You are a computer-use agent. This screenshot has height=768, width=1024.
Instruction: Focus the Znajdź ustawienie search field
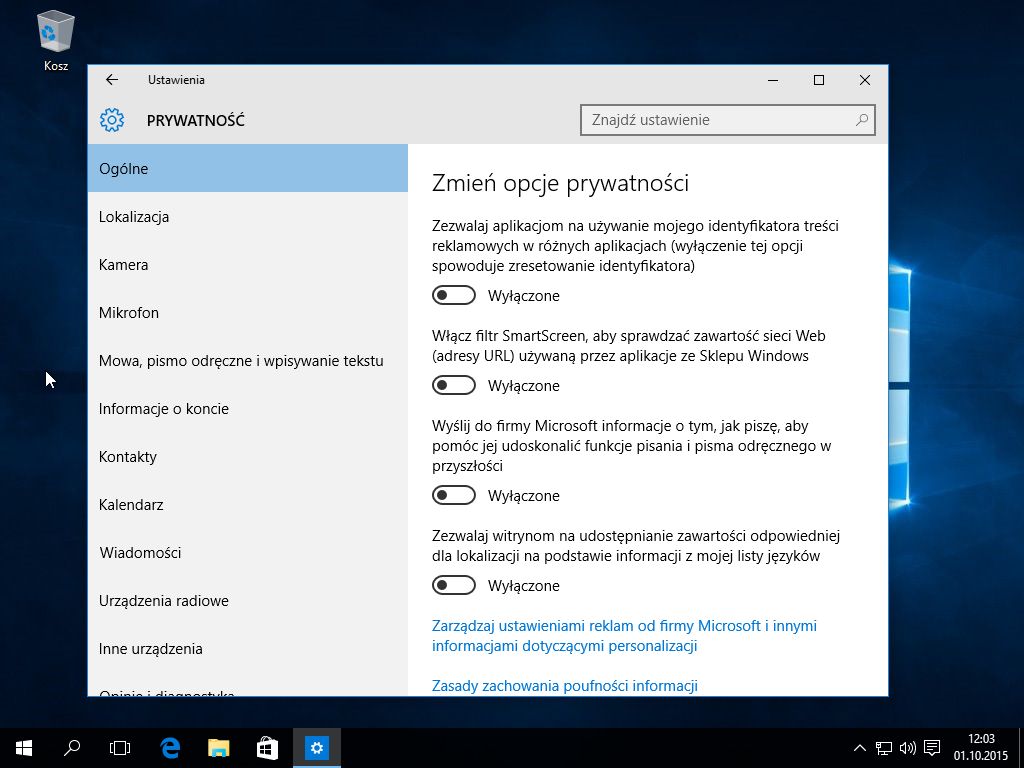point(728,120)
